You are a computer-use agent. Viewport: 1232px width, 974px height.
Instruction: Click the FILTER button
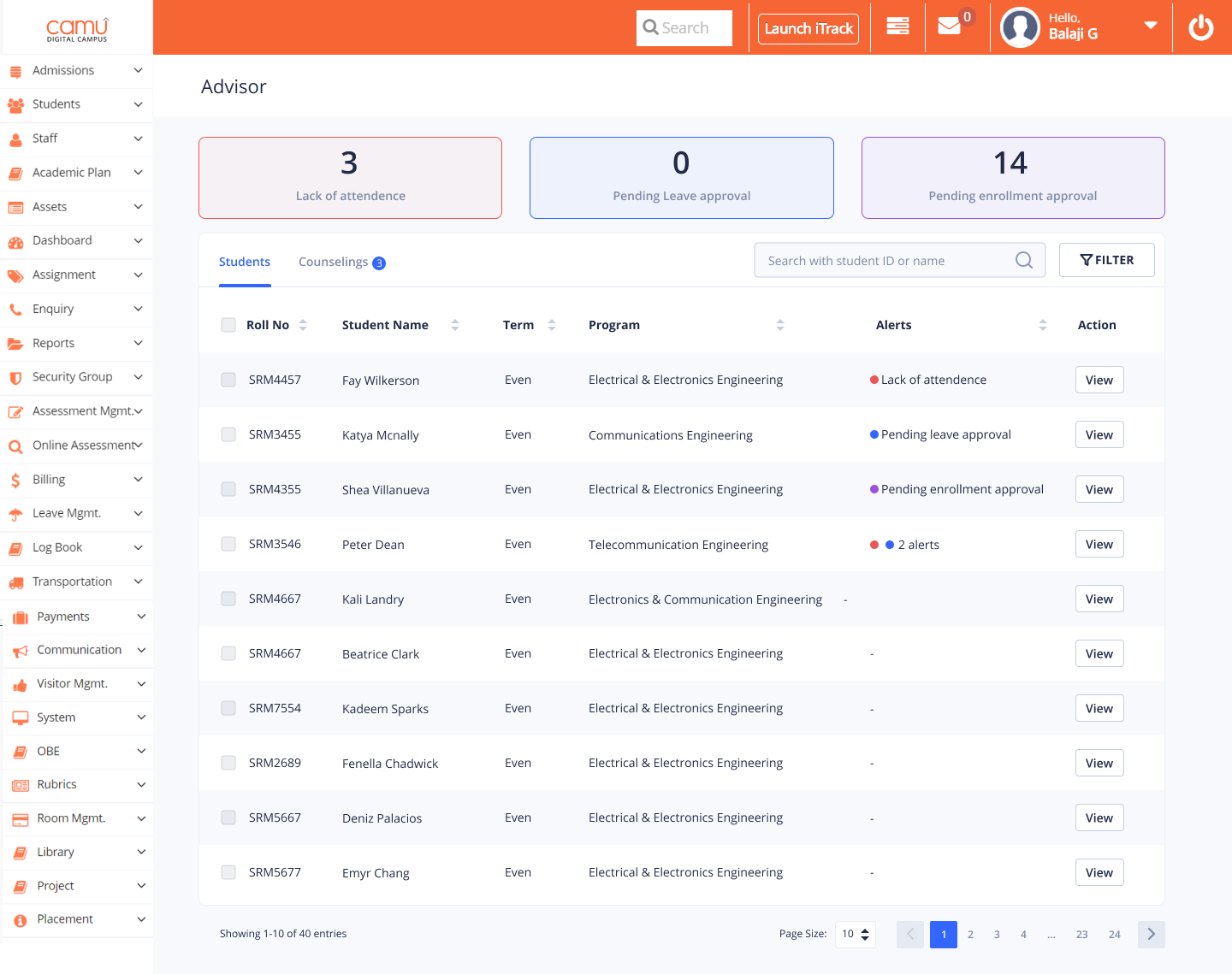pos(1107,259)
